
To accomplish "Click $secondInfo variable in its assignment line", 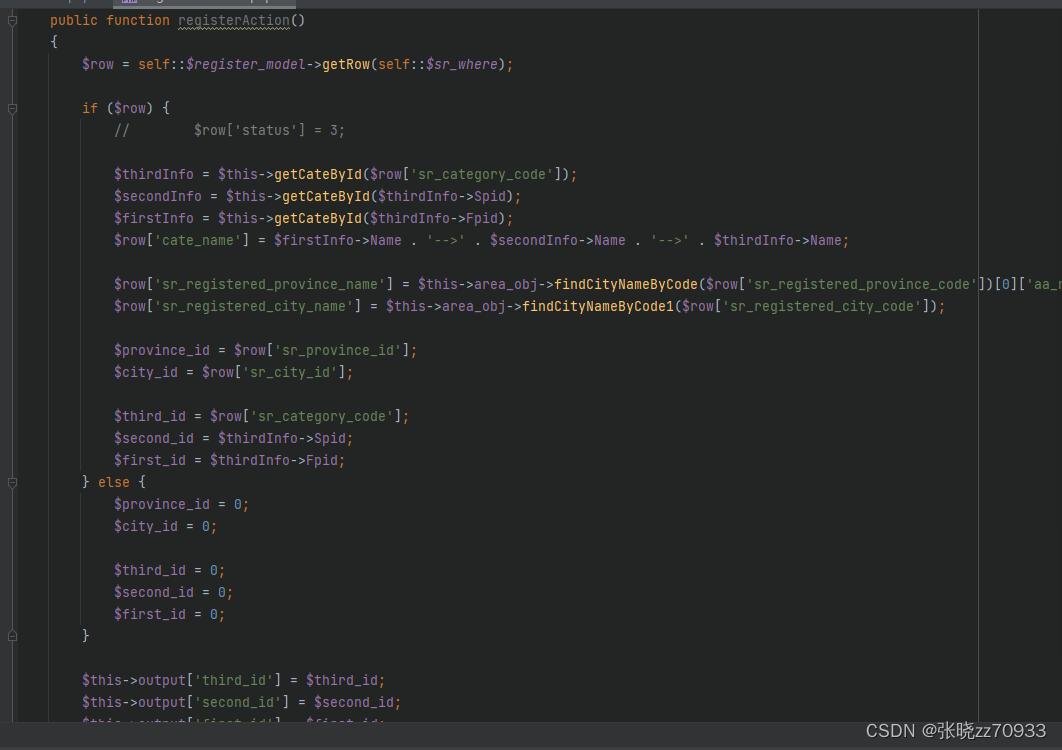I will coord(158,196).
